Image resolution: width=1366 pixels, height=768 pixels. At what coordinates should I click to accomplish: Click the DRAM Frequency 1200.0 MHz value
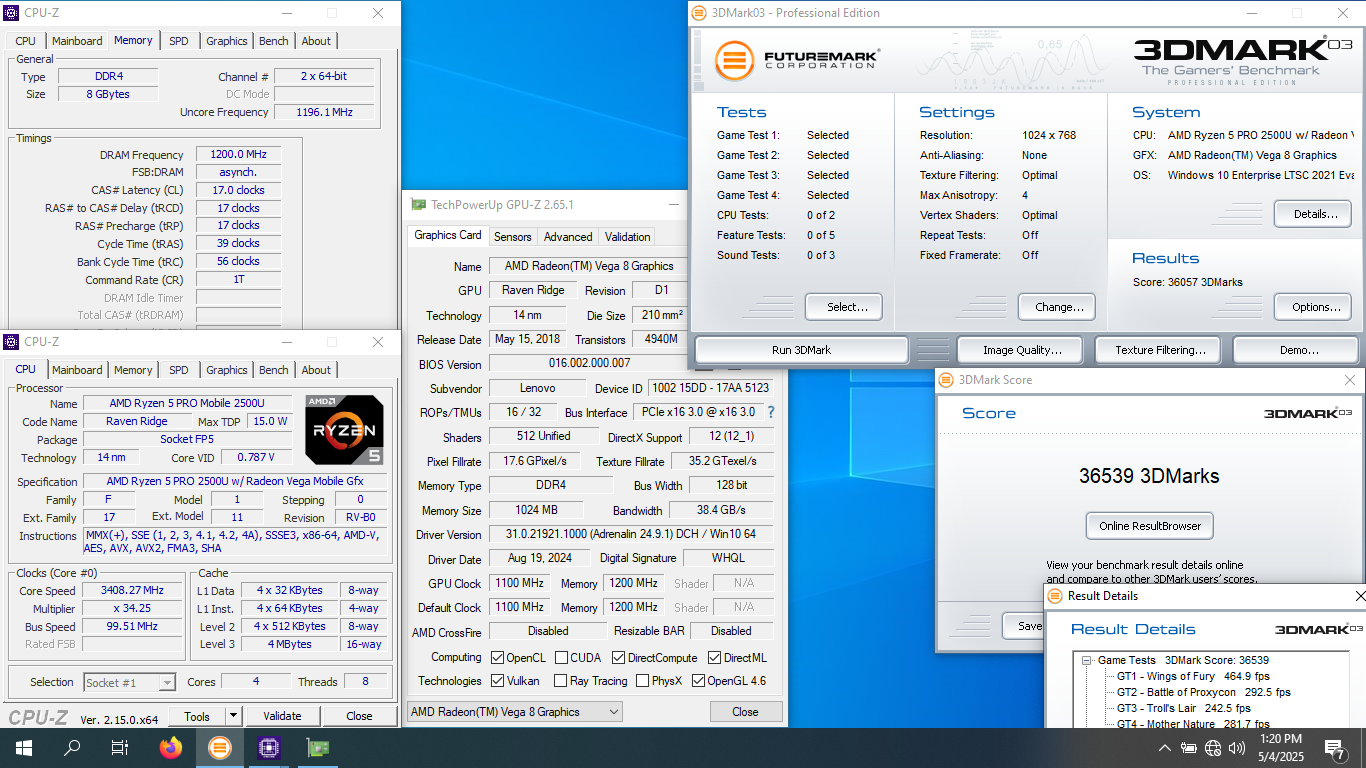[238, 155]
